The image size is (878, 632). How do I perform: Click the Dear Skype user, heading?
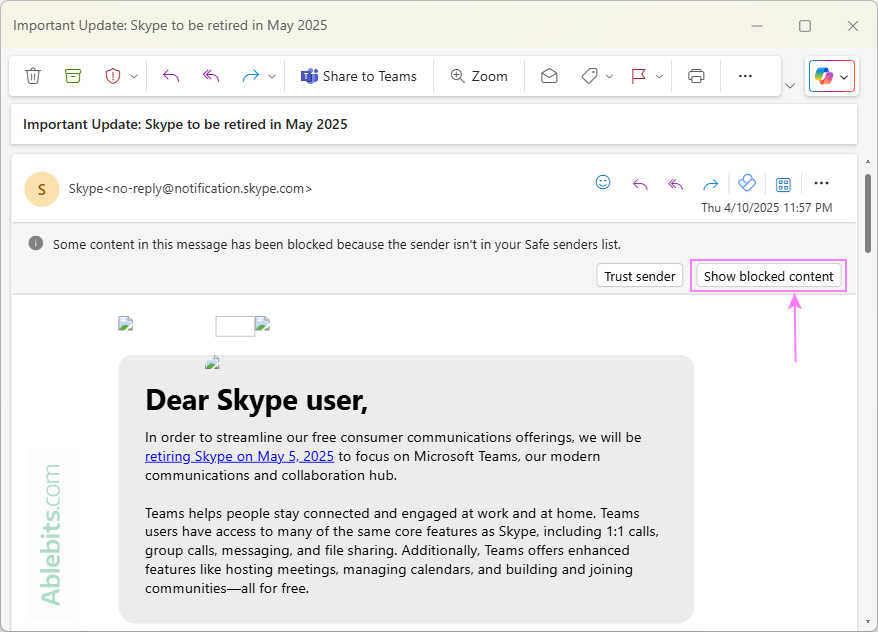pos(256,400)
